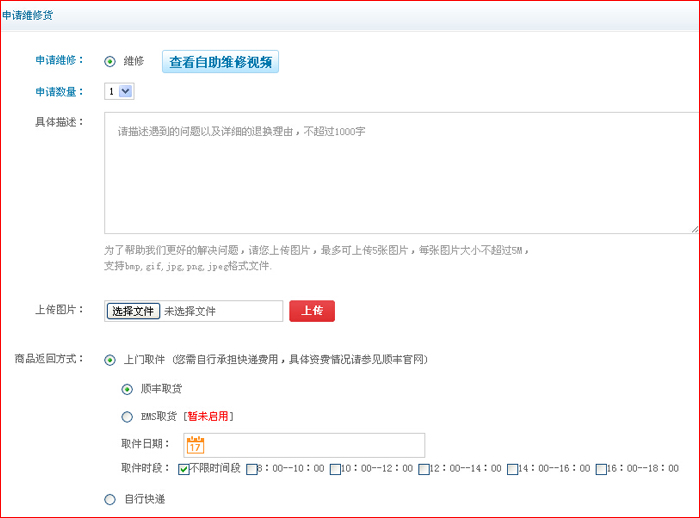Image resolution: width=700 pixels, height=518 pixels.
Task: Check the 16:00--18:00 time slot
Action: [x=600, y=469]
